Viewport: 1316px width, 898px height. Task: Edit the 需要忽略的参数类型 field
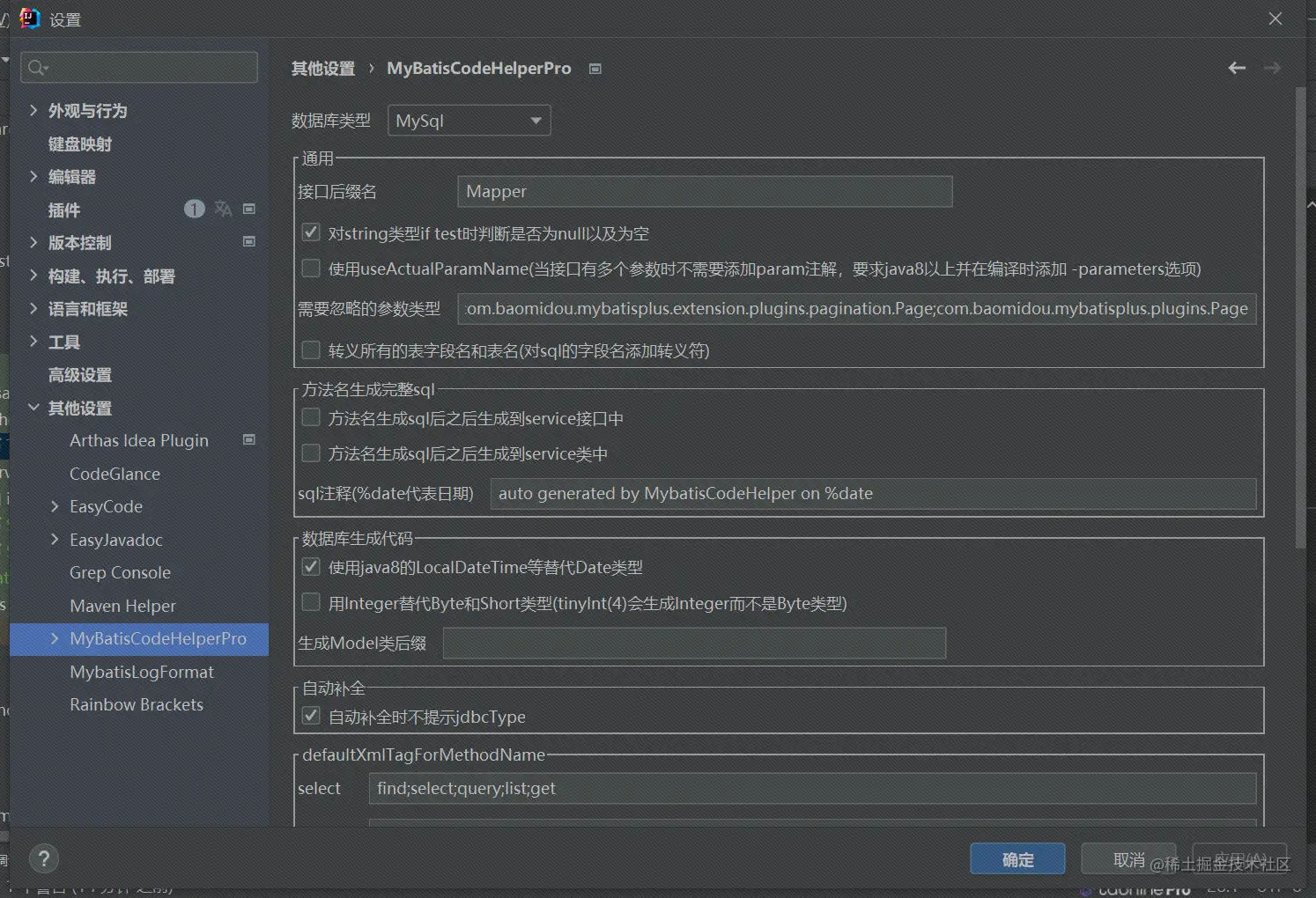click(857, 308)
